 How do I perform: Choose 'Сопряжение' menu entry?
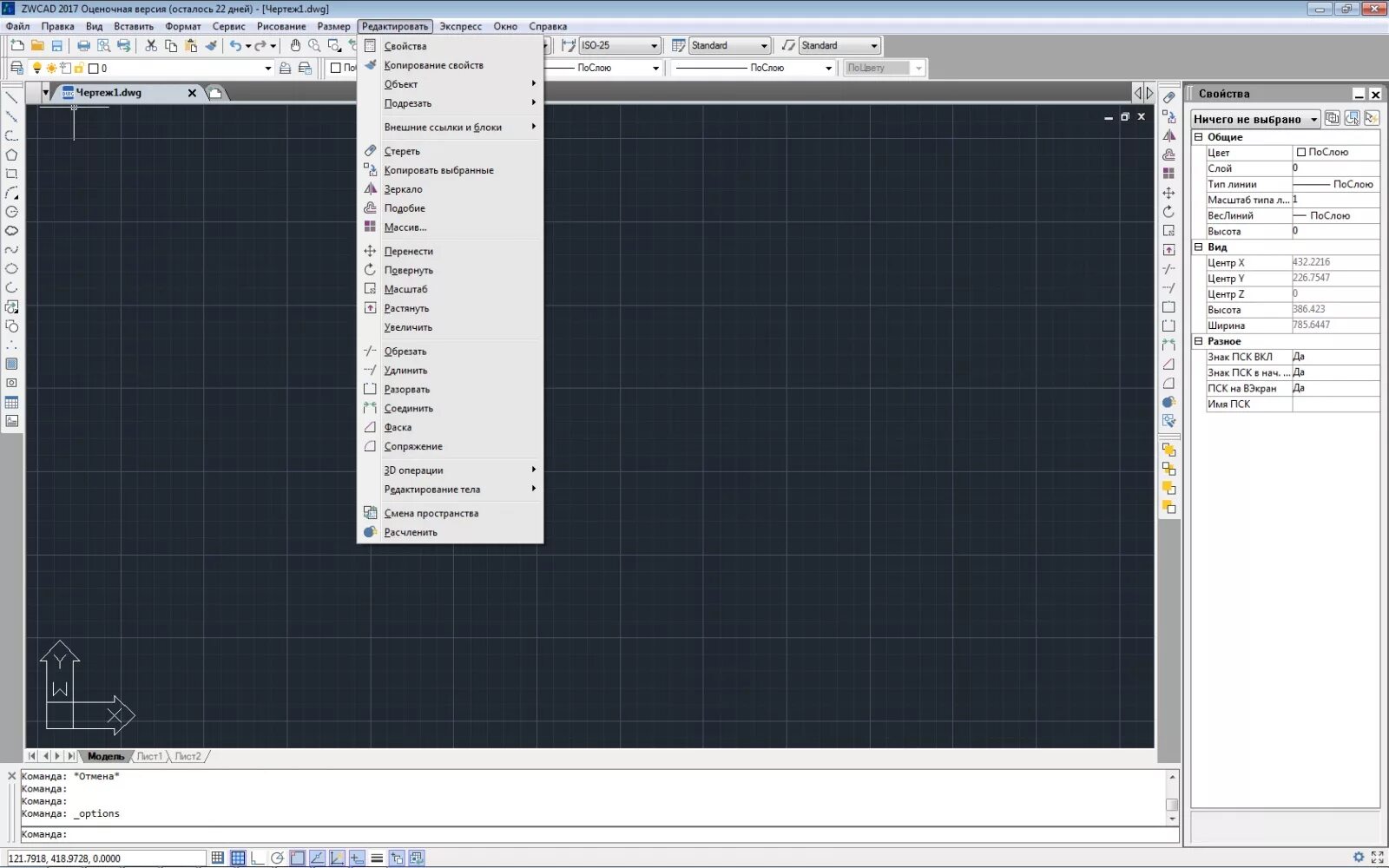pos(413,446)
